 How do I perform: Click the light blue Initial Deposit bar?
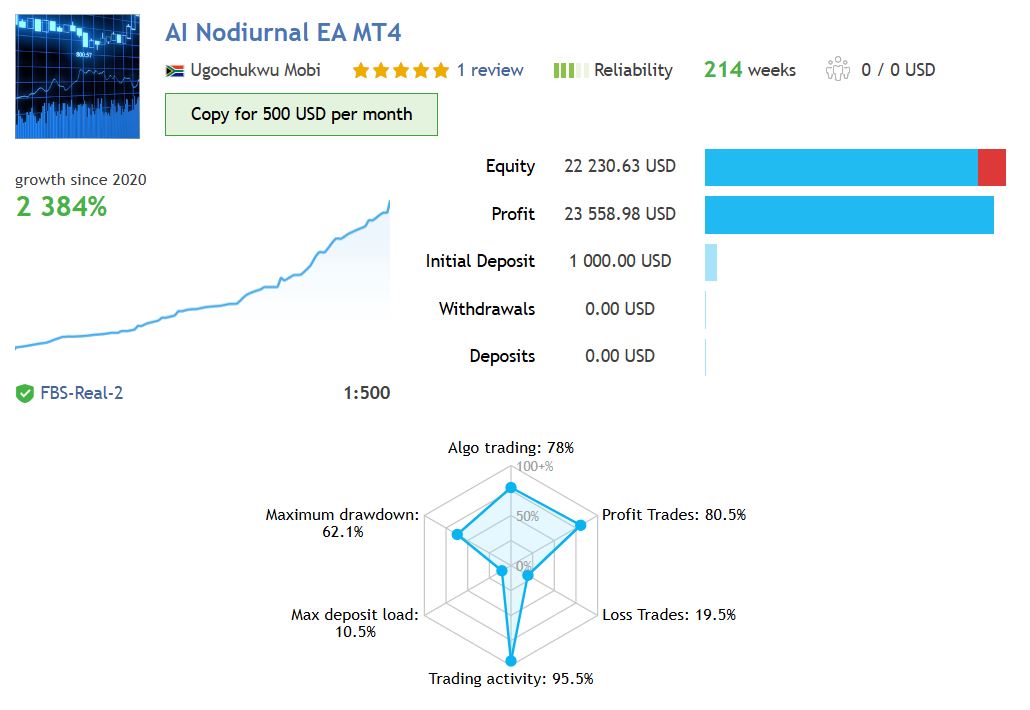(x=711, y=262)
